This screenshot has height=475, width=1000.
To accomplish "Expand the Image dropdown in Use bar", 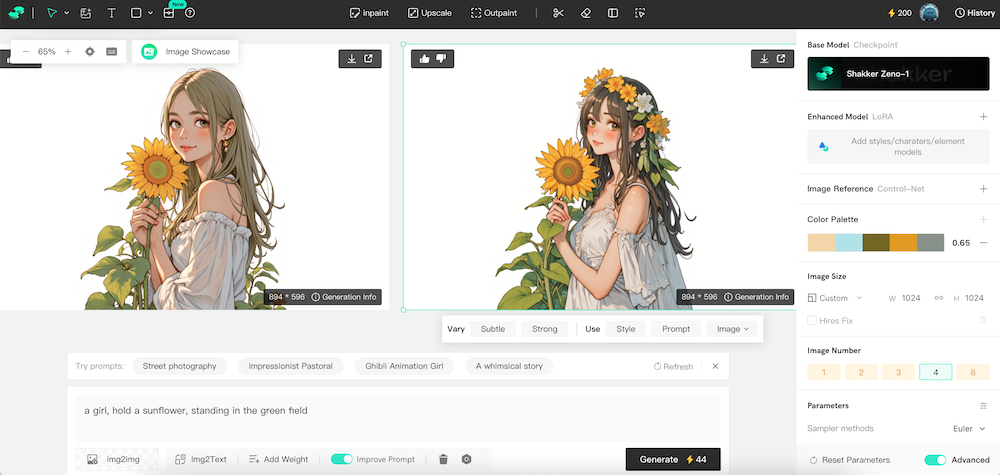I will 733,329.
